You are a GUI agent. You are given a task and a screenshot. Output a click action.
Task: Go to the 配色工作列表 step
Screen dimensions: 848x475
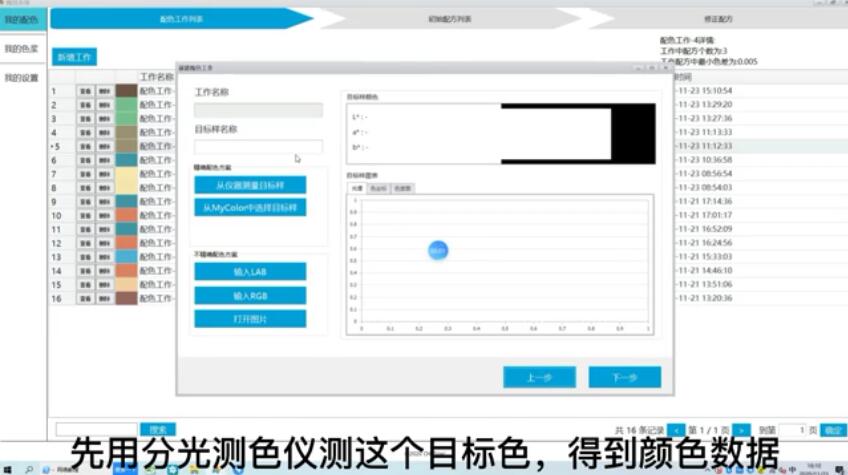[181, 19]
